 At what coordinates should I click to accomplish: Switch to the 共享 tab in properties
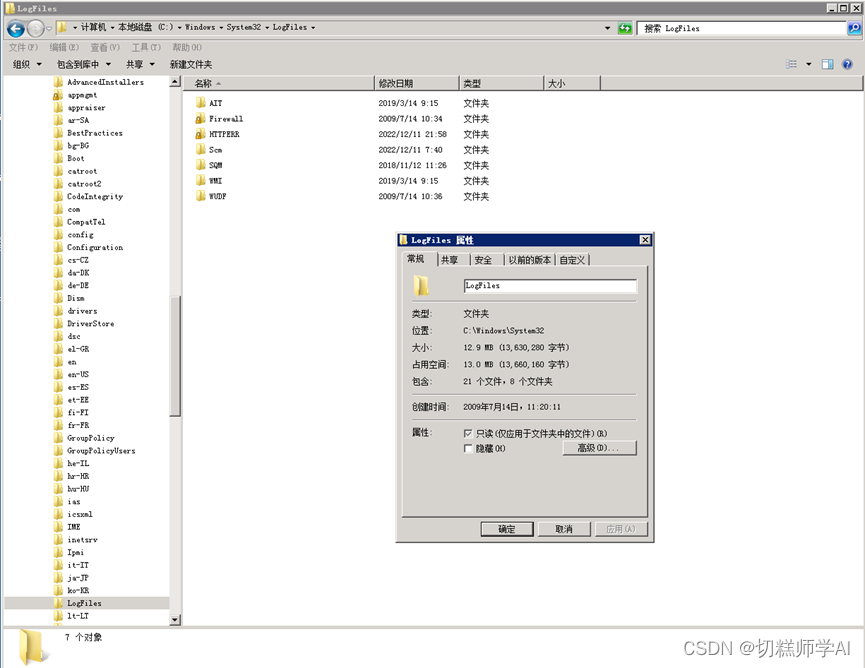coord(450,260)
